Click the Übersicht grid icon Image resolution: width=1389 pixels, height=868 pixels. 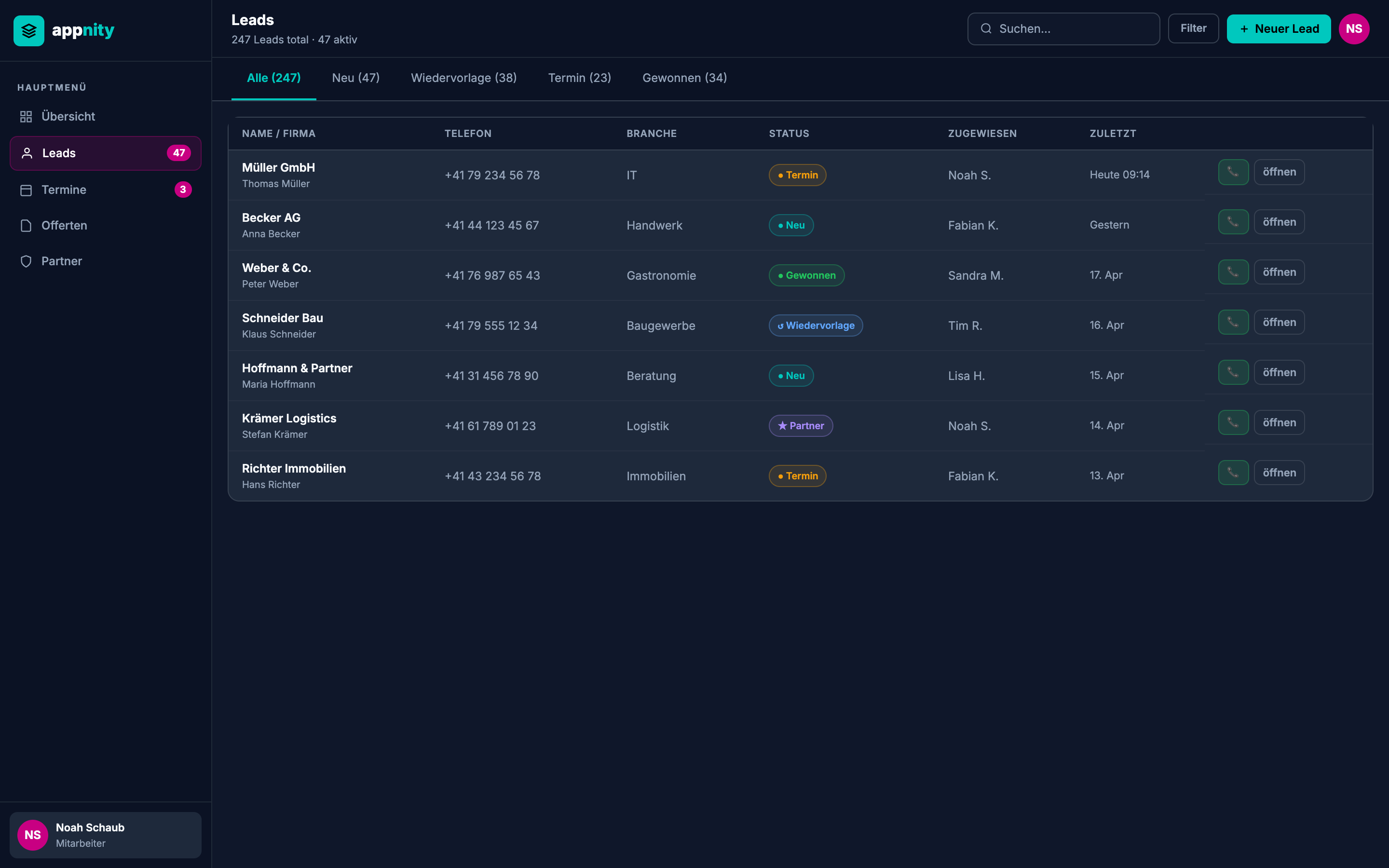[26, 117]
